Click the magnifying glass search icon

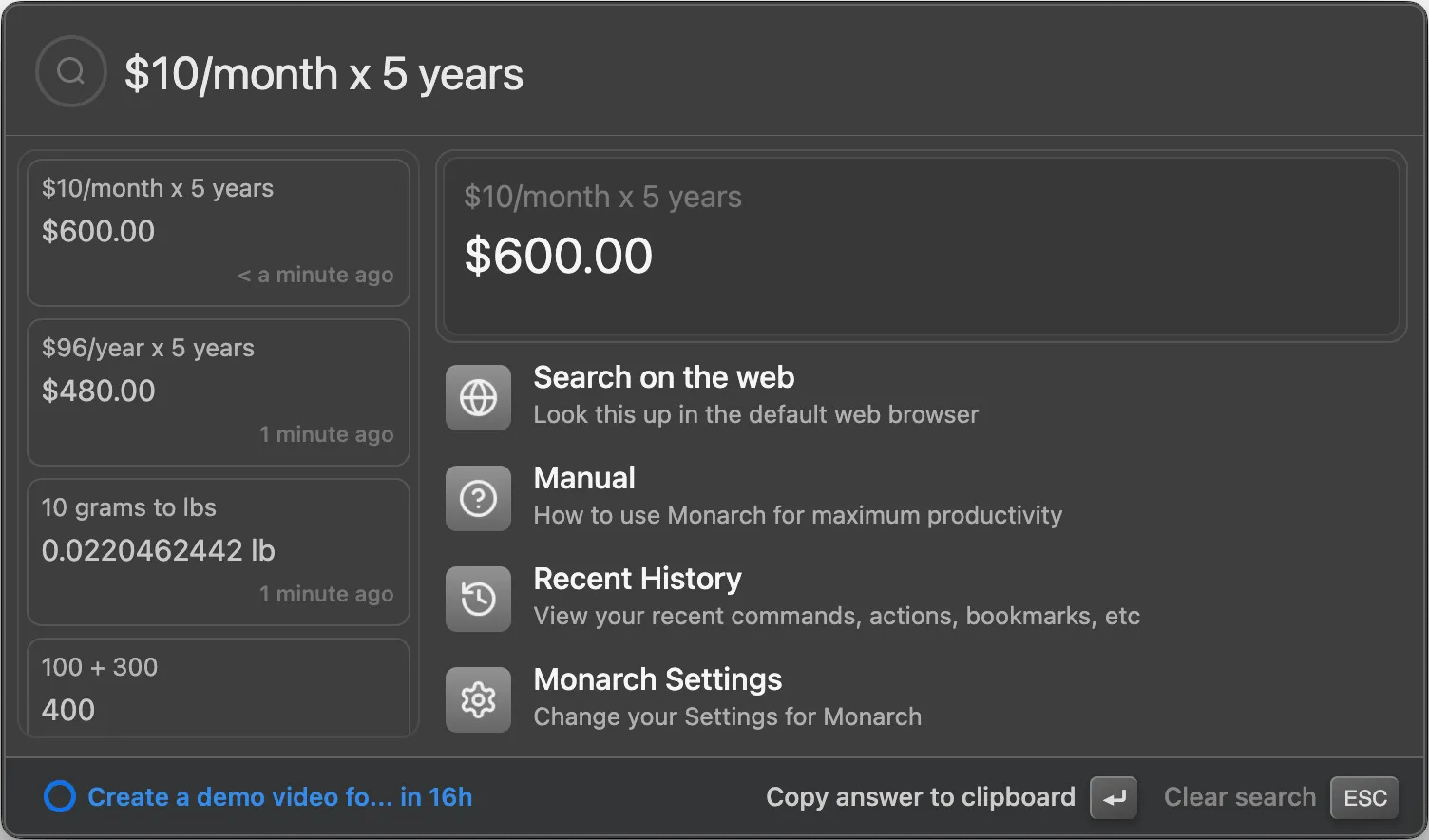pos(70,71)
